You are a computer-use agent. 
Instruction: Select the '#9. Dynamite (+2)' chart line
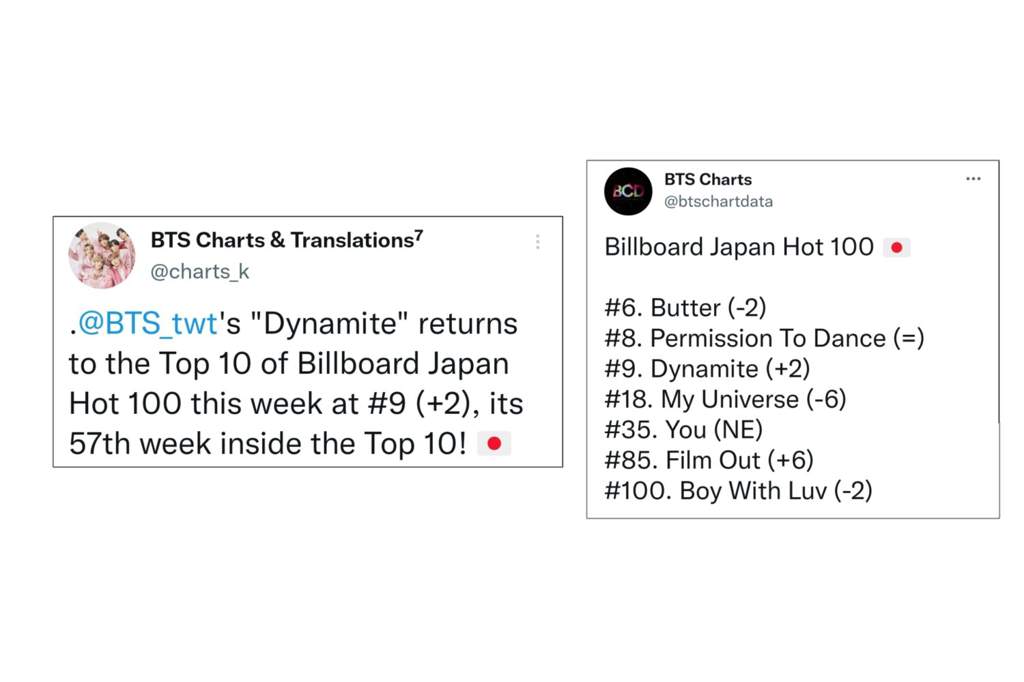point(707,369)
